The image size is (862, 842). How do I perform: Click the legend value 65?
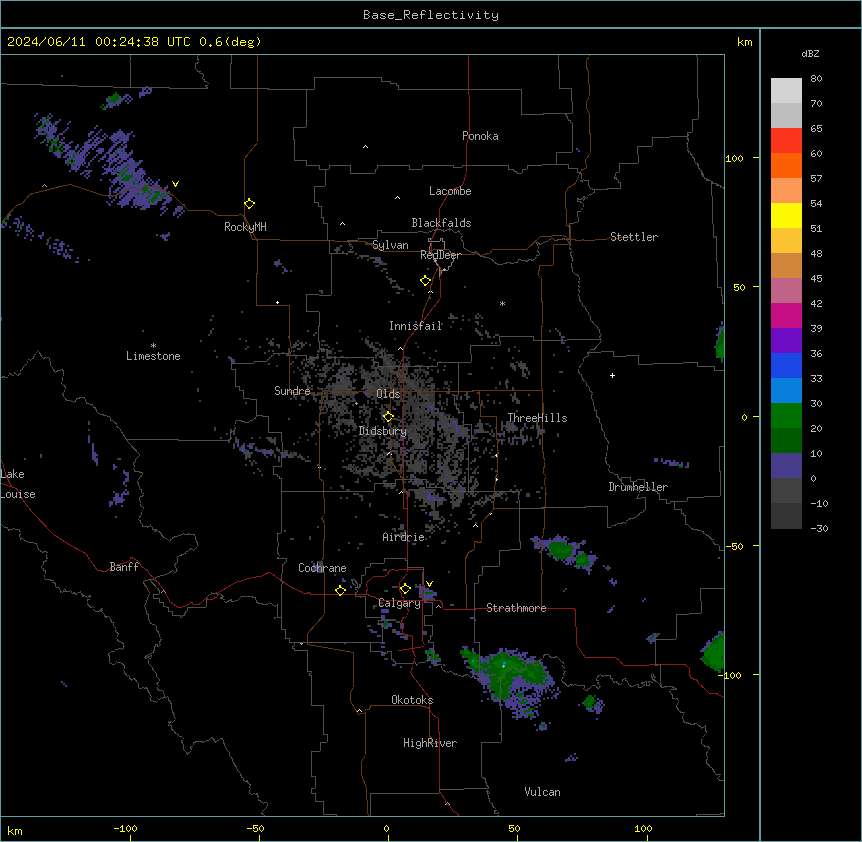(x=816, y=129)
